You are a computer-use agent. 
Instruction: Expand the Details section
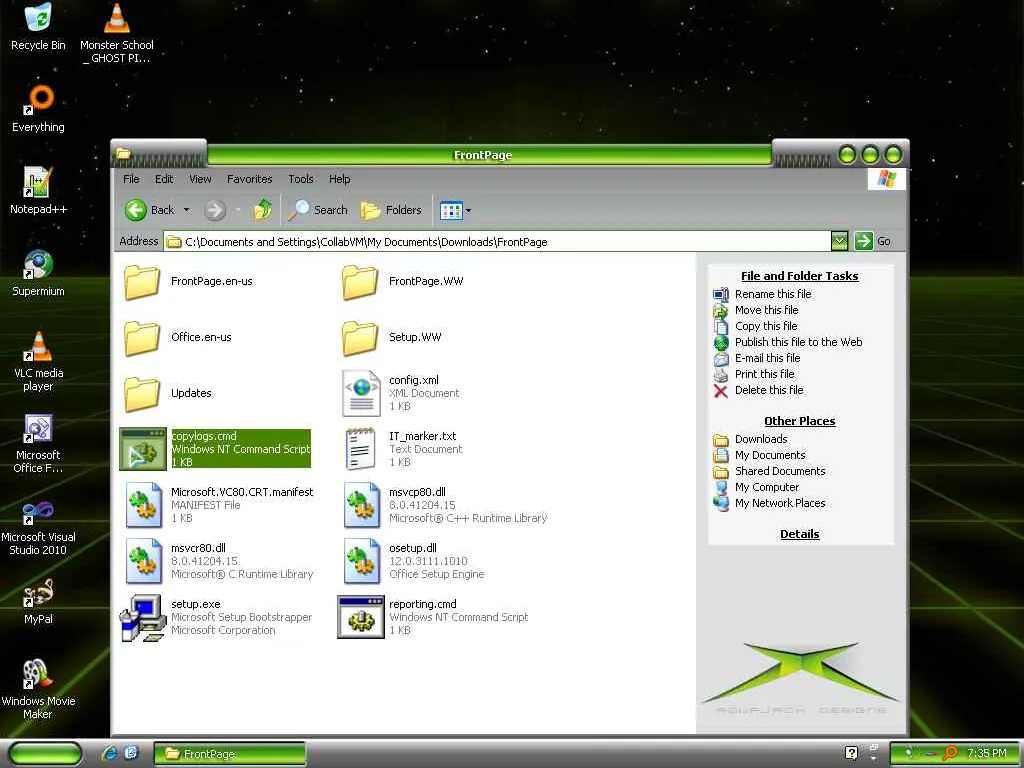(x=799, y=534)
